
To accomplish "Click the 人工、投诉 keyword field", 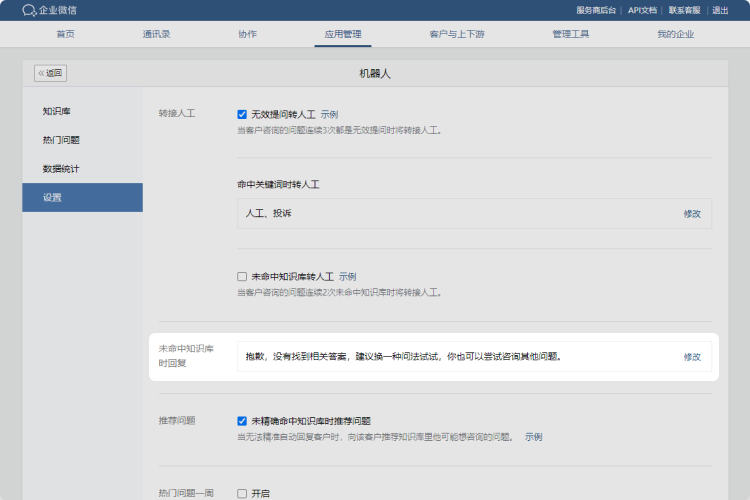I will (x=474, y=213).
